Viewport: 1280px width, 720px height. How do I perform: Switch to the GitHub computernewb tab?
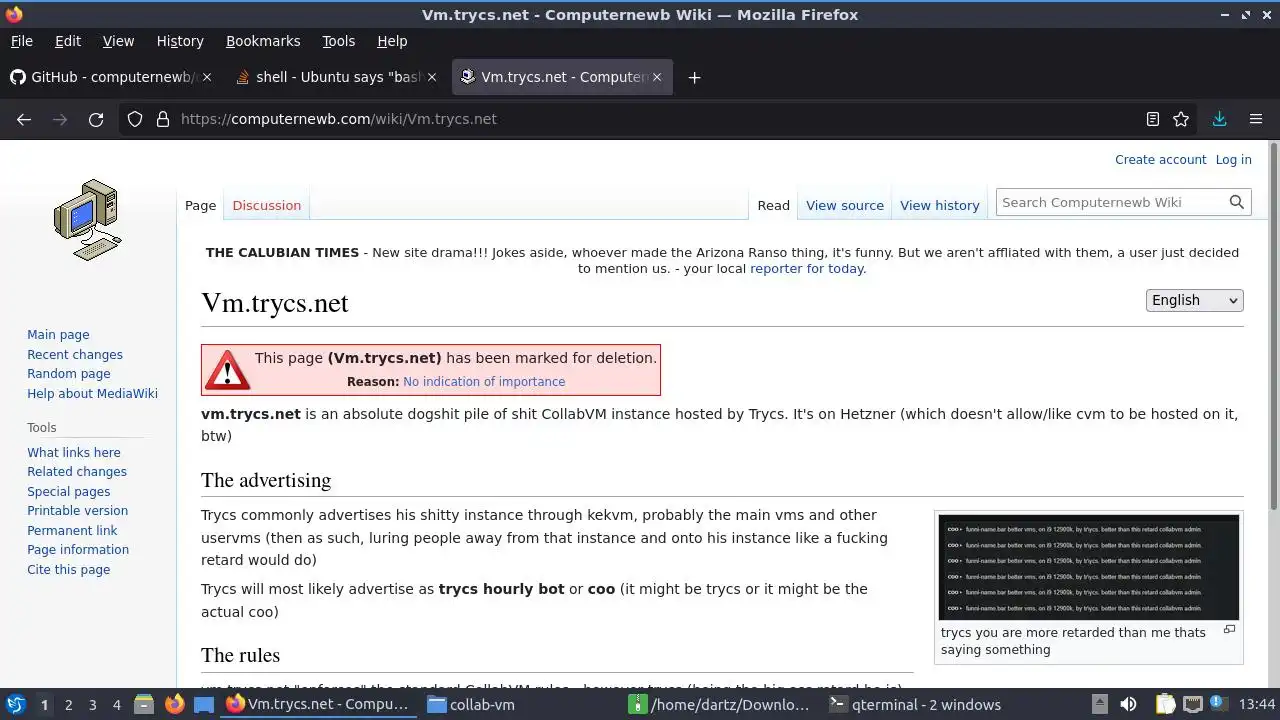coord(110,77)
